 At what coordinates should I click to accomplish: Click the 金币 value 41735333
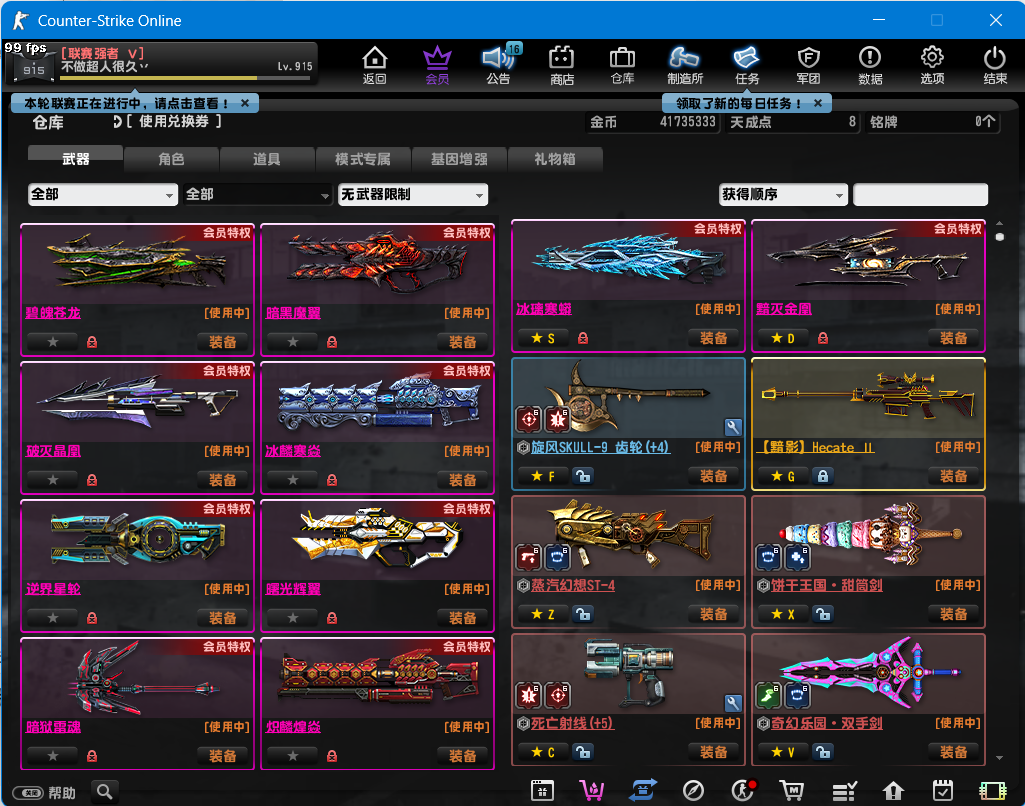688,122
